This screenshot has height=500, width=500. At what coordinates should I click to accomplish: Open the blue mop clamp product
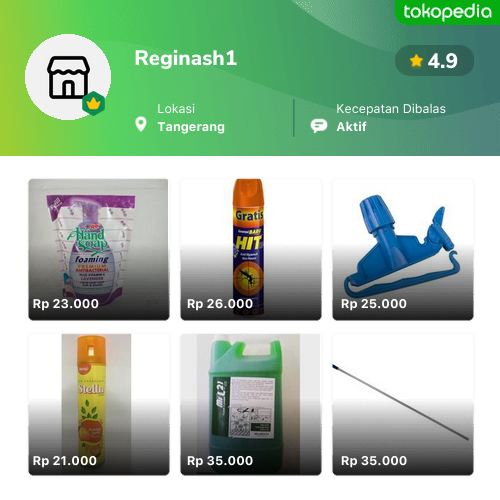click(x=403, y=249)
